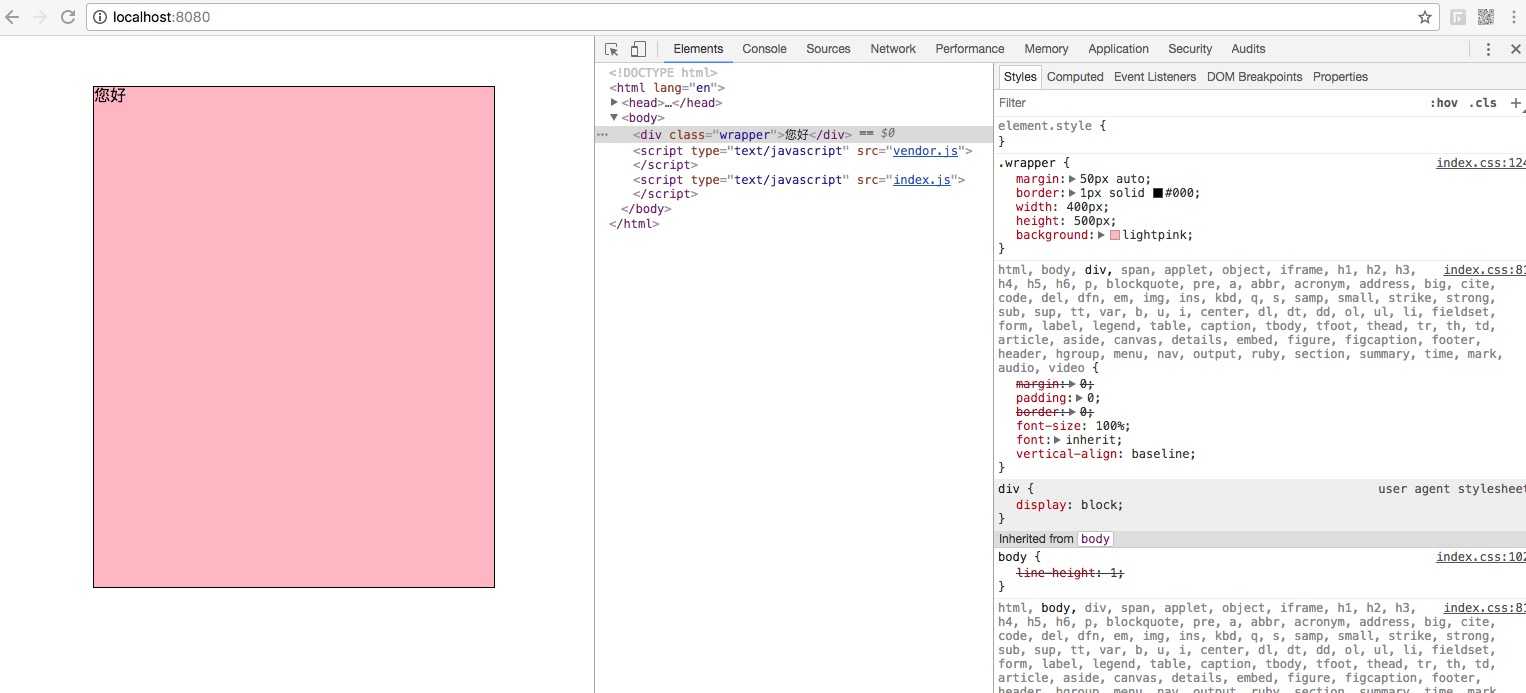1526x693 pixels.
Task: Click the body inherited-from label
Action: (x=1095, y=539)
